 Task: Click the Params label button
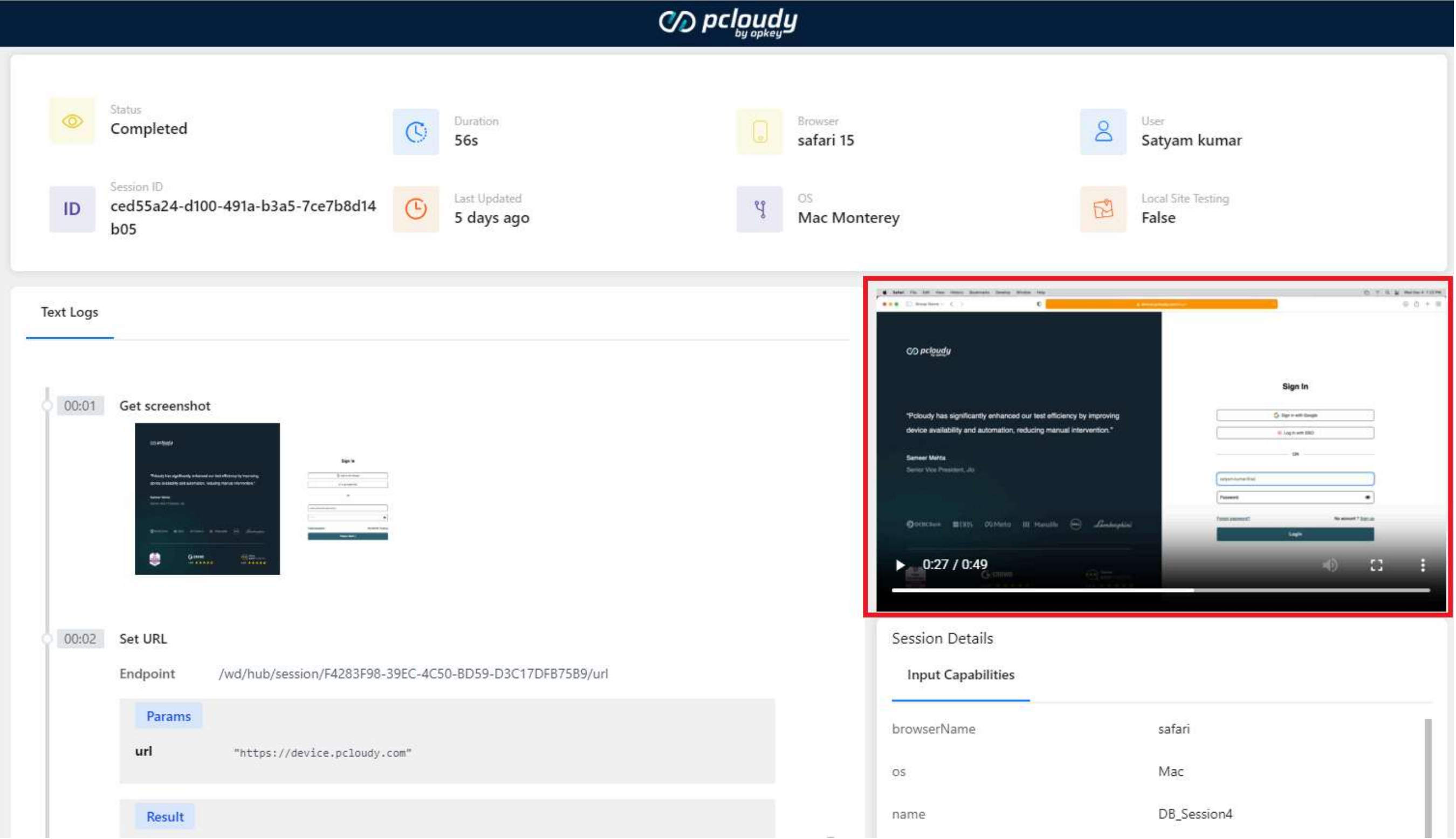[168, 717]
